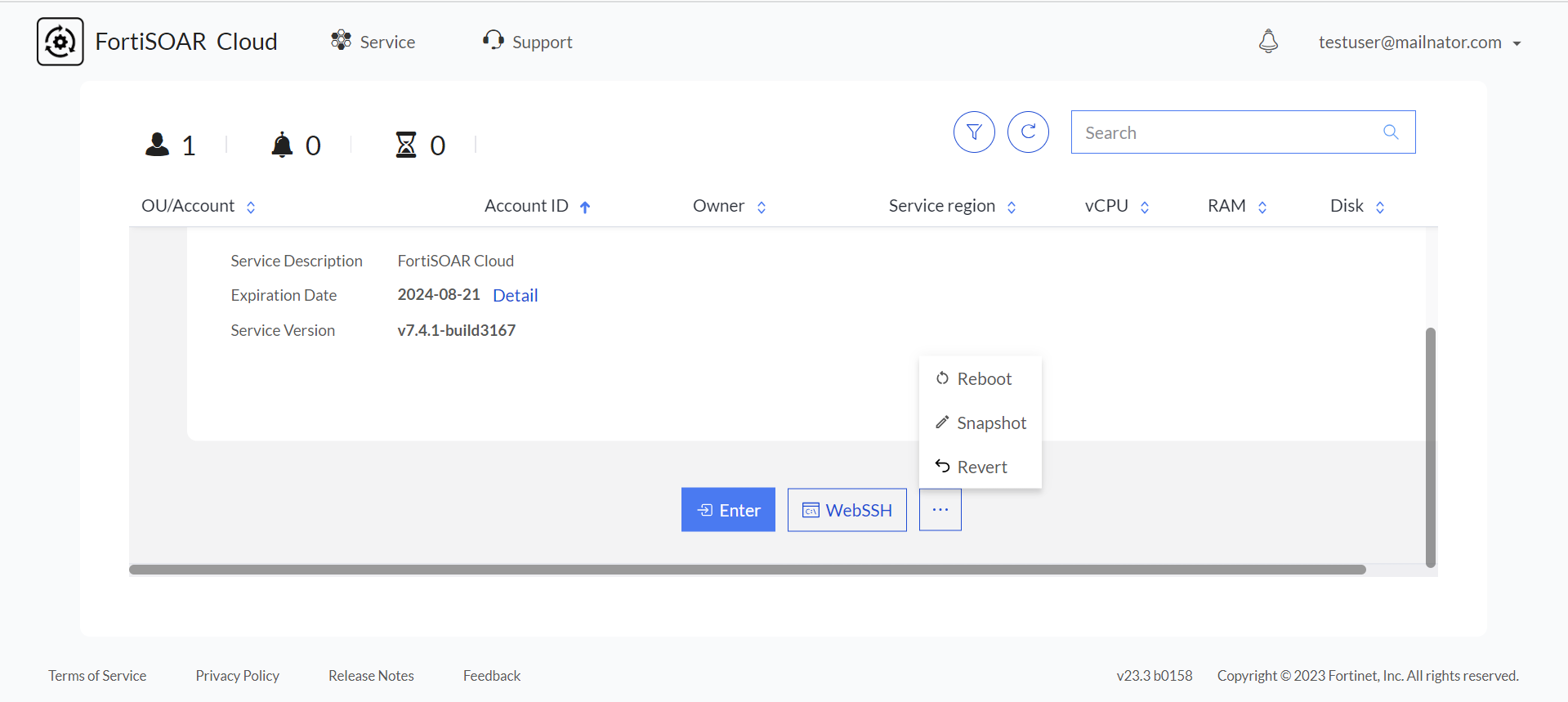Sort by Service region column
Screen dimensions: 1568x702
[953, 206]
